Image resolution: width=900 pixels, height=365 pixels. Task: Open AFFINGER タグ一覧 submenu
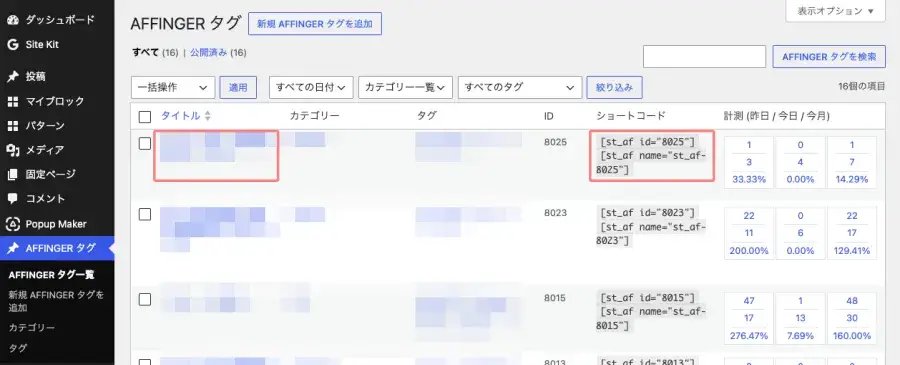click(x=51, y=275)
